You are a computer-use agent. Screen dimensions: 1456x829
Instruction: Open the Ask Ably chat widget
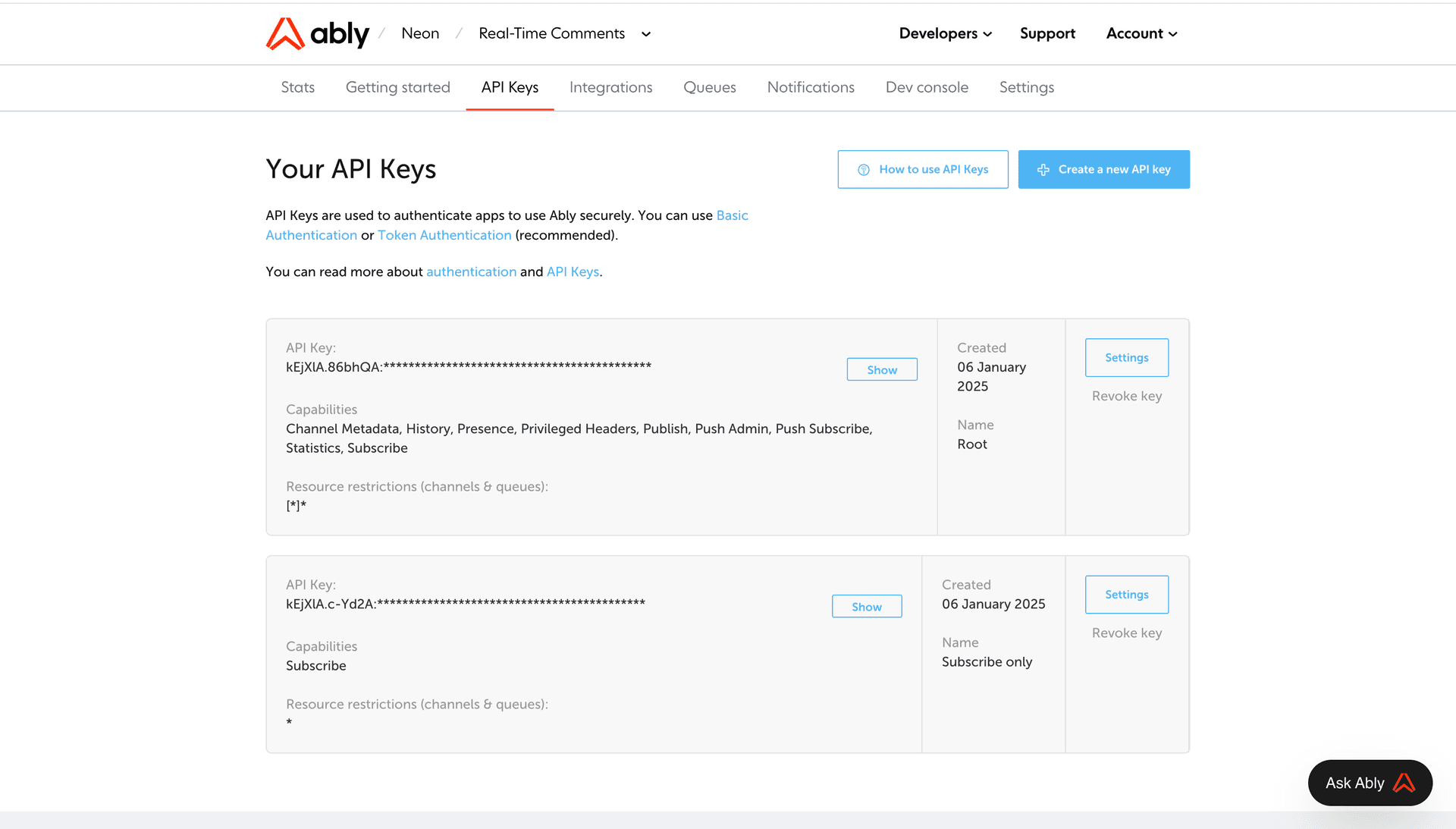(1370, 783)
